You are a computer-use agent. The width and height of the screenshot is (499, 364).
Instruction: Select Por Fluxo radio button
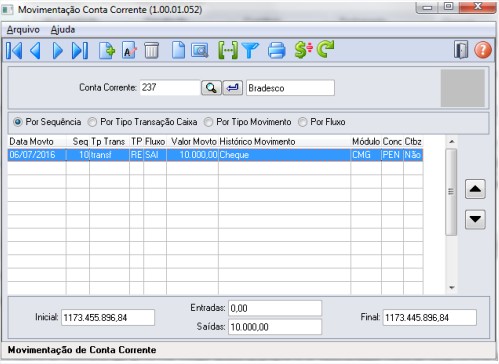tap(302, 122)
